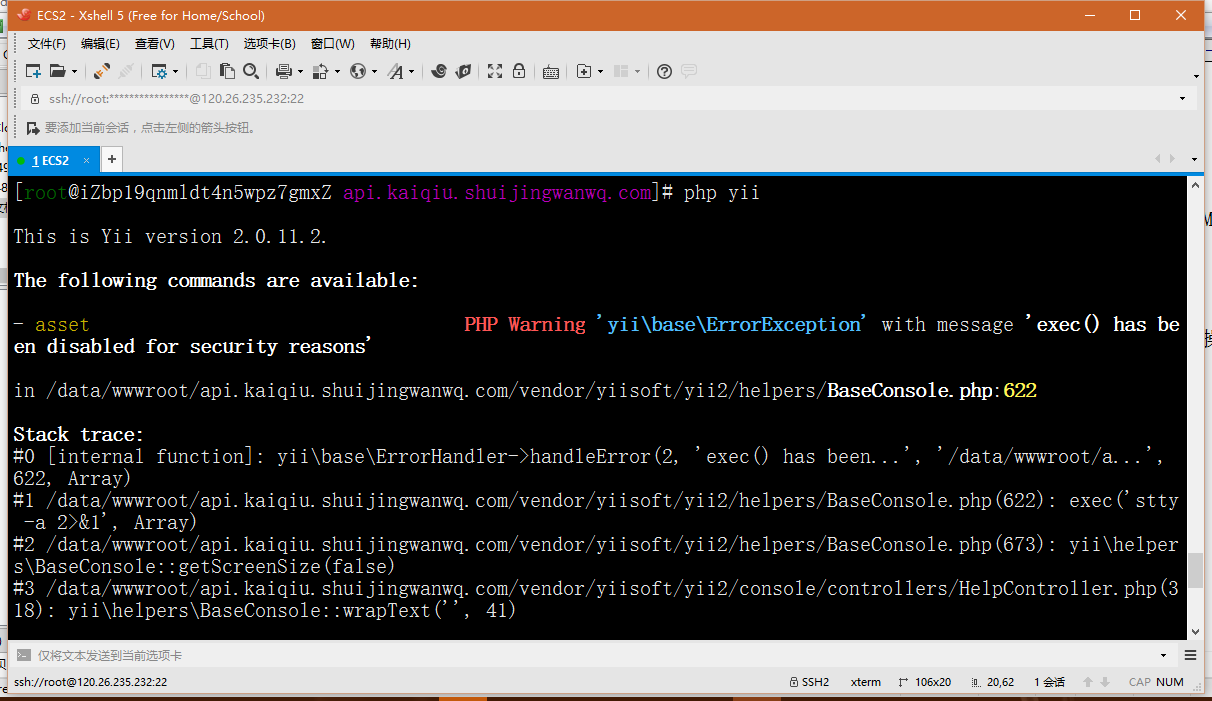Open the 文件(F) menu
Screen dimensions: 1212x701
46,44
